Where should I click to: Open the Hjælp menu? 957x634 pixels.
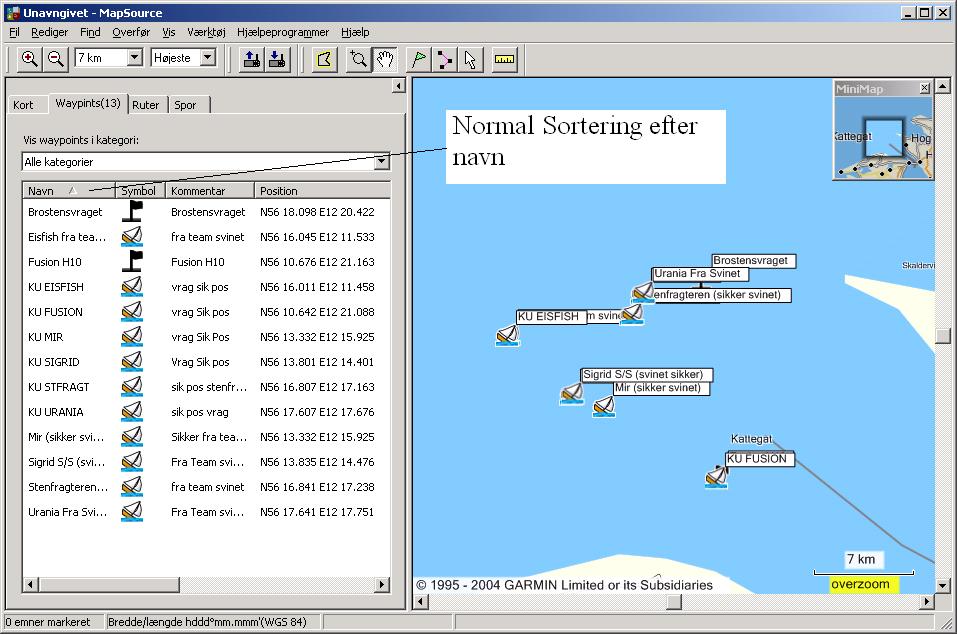(x=355, y=32)
